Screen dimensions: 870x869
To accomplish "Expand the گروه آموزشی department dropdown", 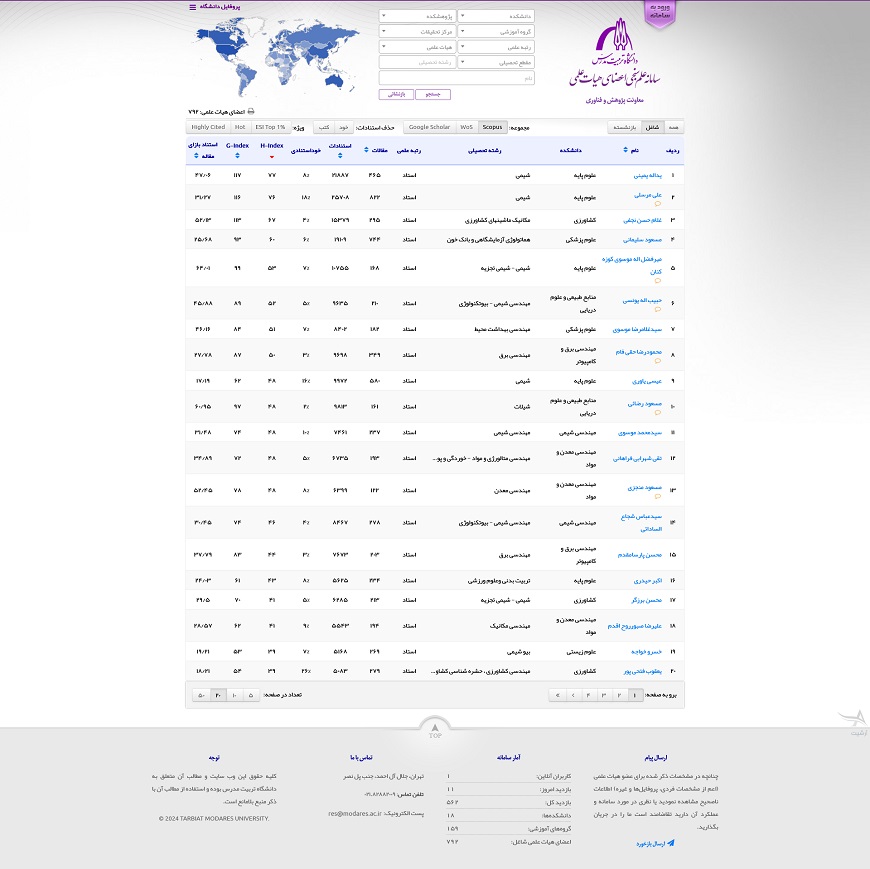I will coord(497,31).
